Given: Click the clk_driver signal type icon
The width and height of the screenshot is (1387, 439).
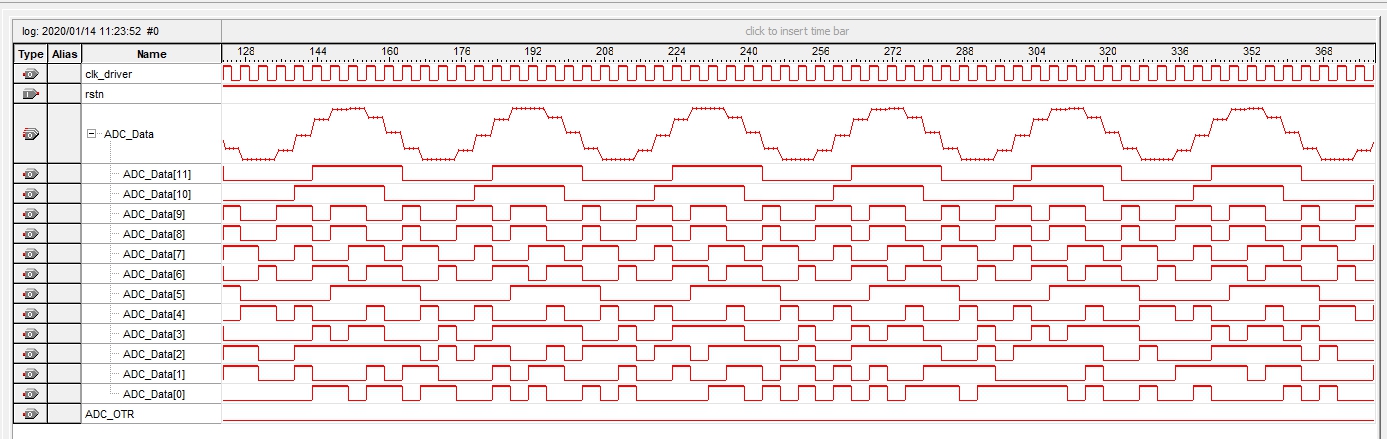Looking at the screenshot, I should pos(30,74).
